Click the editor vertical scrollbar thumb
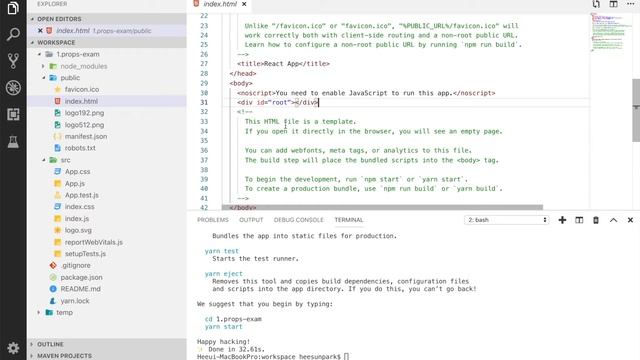Viewport: 640px width, 360px height. tap(636, 110)
